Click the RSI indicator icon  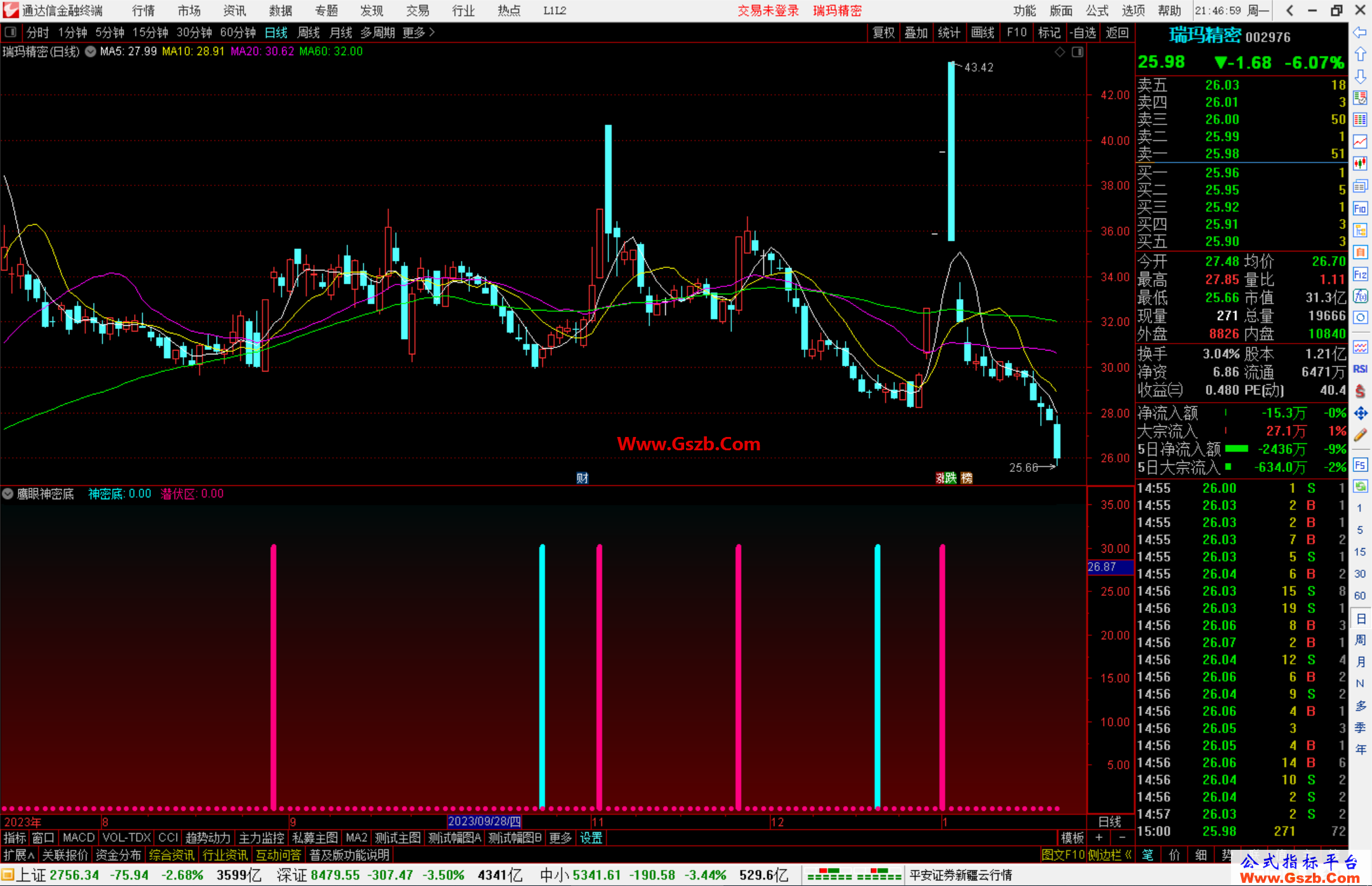click(x=1360, y=369)
